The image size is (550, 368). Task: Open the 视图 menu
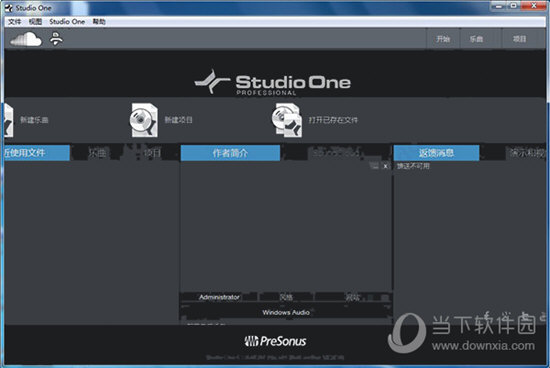click(x=35, y=22)
